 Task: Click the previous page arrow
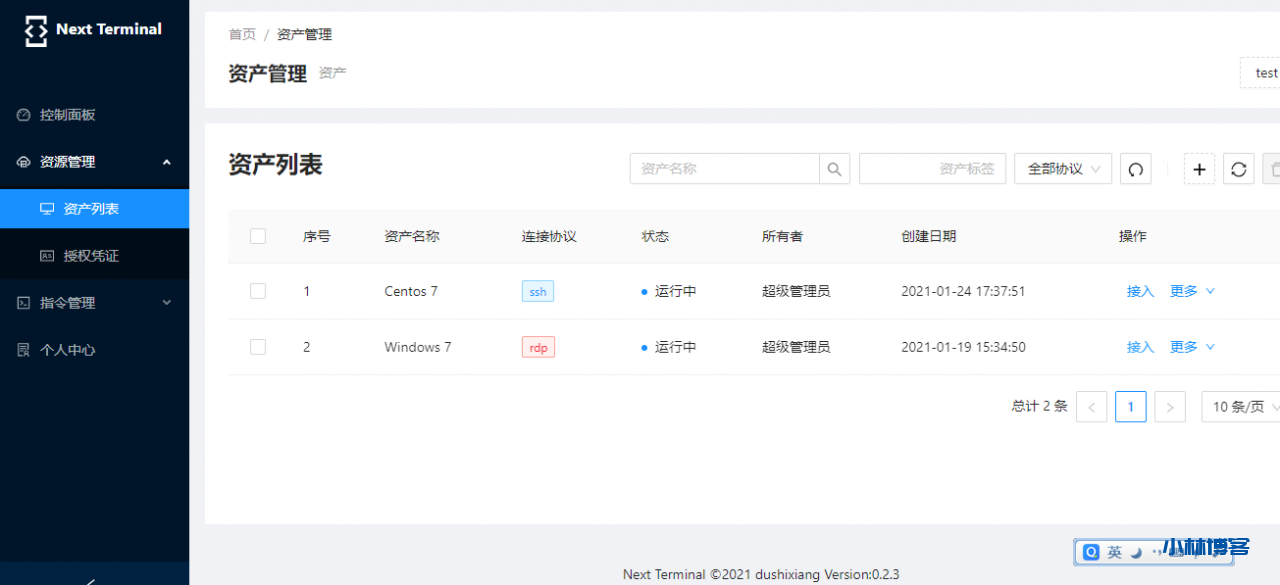(1091, 407)
